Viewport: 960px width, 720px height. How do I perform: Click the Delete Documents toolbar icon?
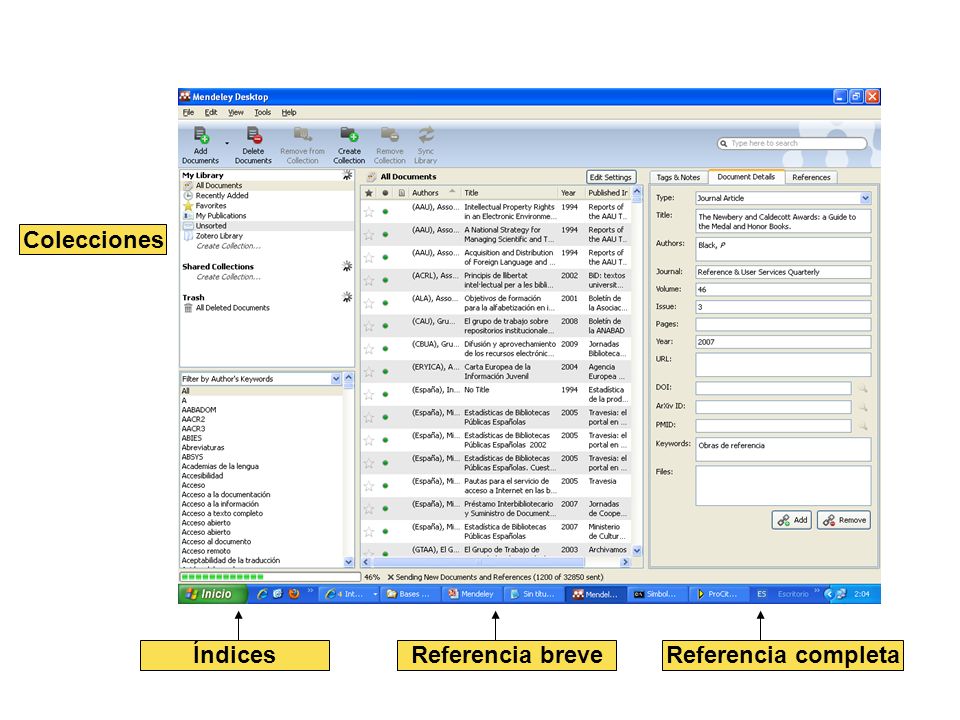pyautogui.click(x=253, y=135)
